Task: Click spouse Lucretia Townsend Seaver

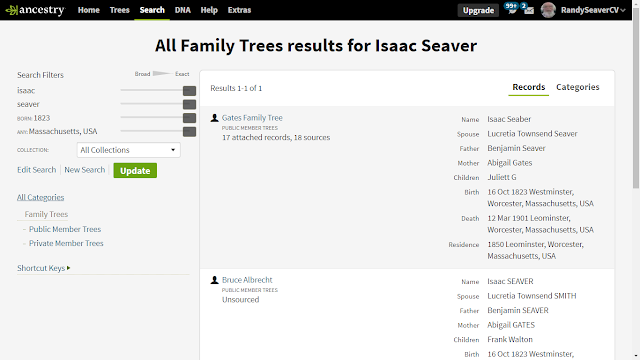Action: (532, 134)
